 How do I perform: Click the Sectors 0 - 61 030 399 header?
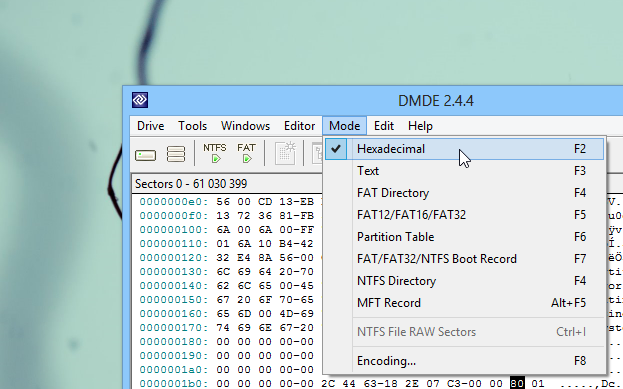tap(191, 184)
